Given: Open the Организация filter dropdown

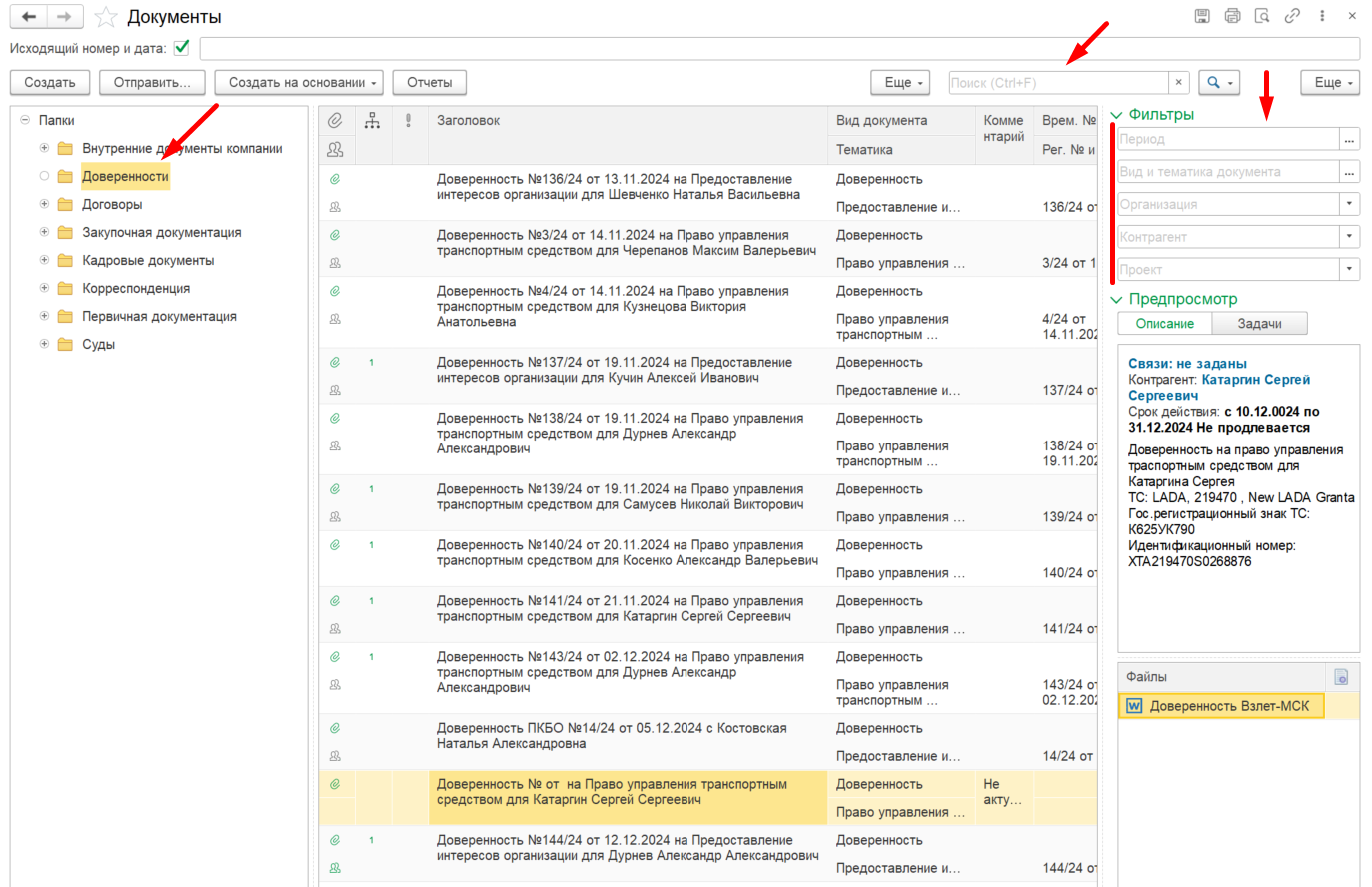Looking at the screenshot, I should coord(1349,204).
